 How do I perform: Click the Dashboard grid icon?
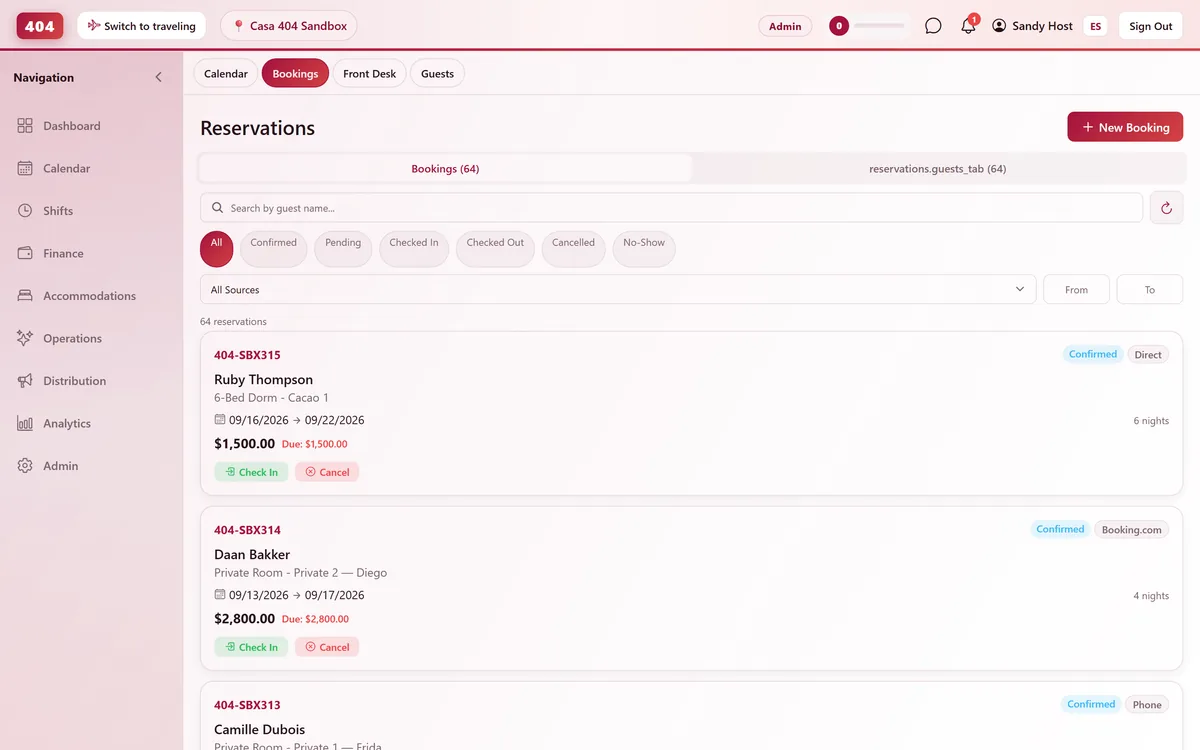tap(25, 126)
